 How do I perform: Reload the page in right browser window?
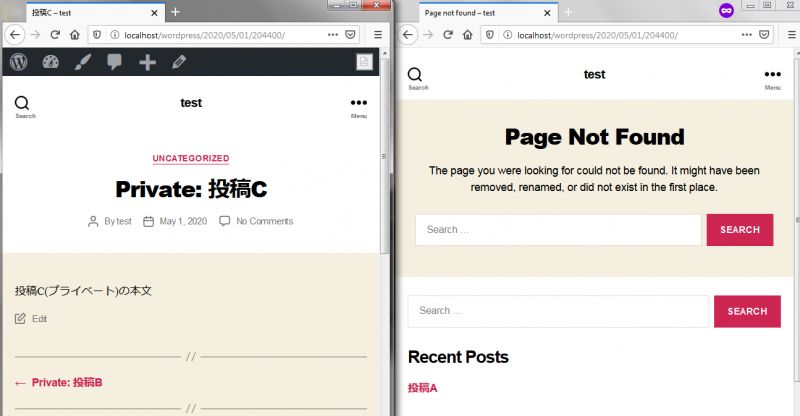click(x=447, y=35)
